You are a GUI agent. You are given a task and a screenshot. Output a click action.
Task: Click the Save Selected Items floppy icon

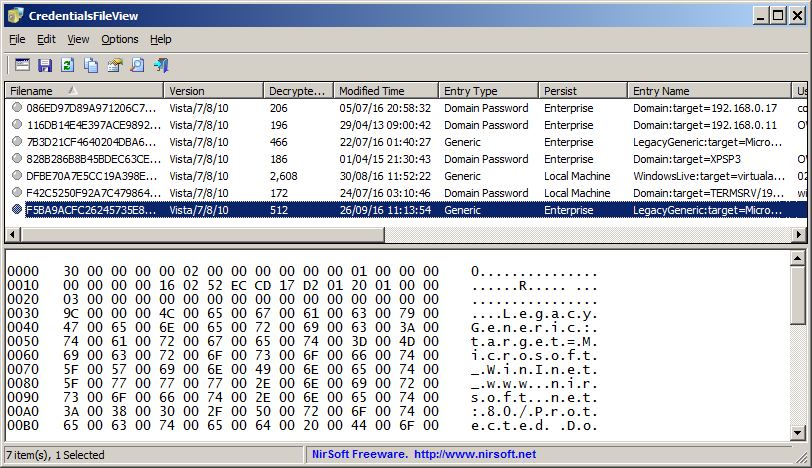[x=45, y=65]
